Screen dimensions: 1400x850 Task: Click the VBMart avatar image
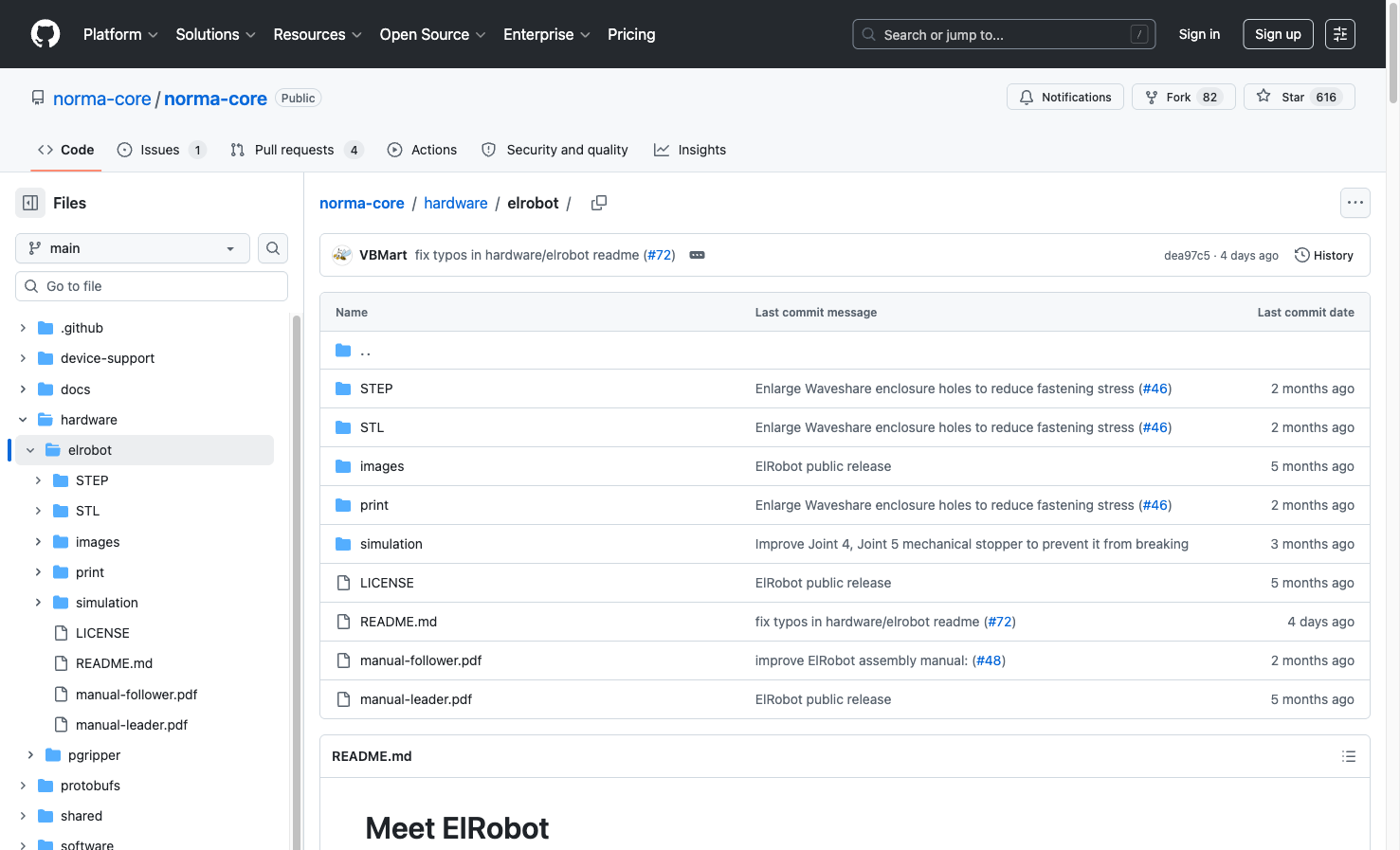click(342, 255)
